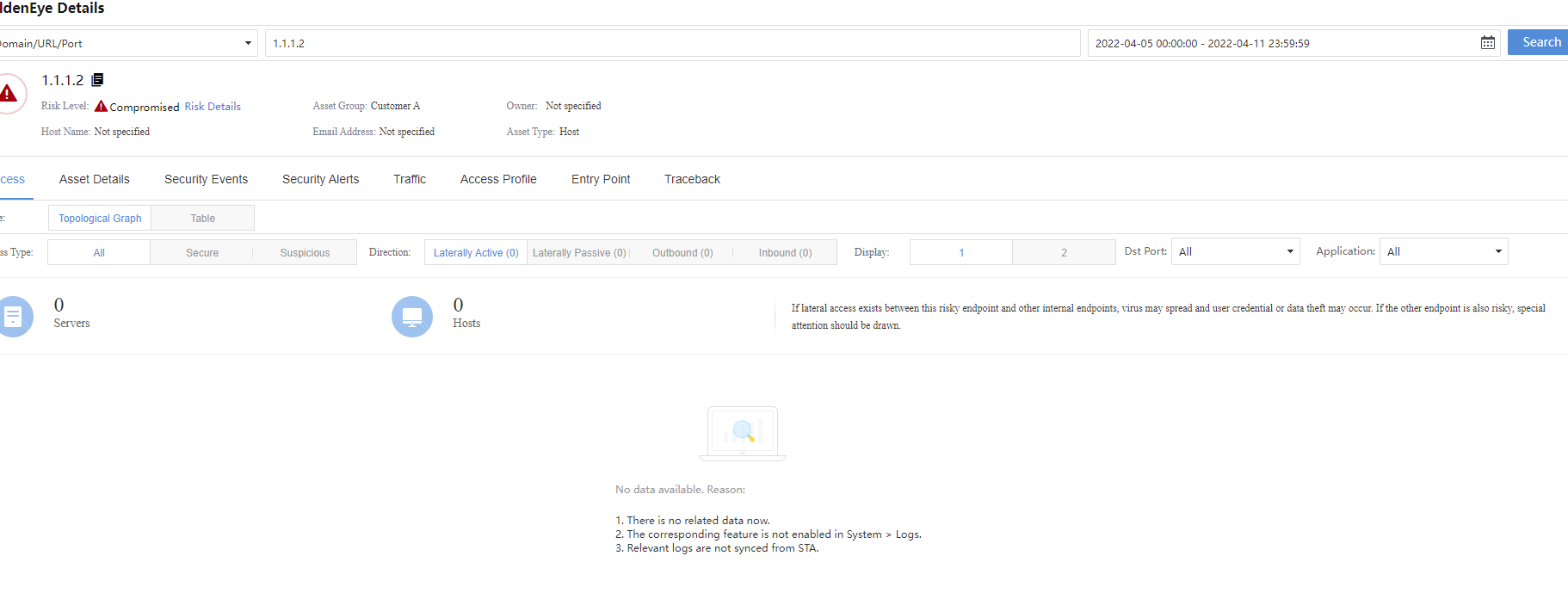The image size is (1568, 593).
Task: Select Laterally Active (0) direction
Action: (476, 252)
